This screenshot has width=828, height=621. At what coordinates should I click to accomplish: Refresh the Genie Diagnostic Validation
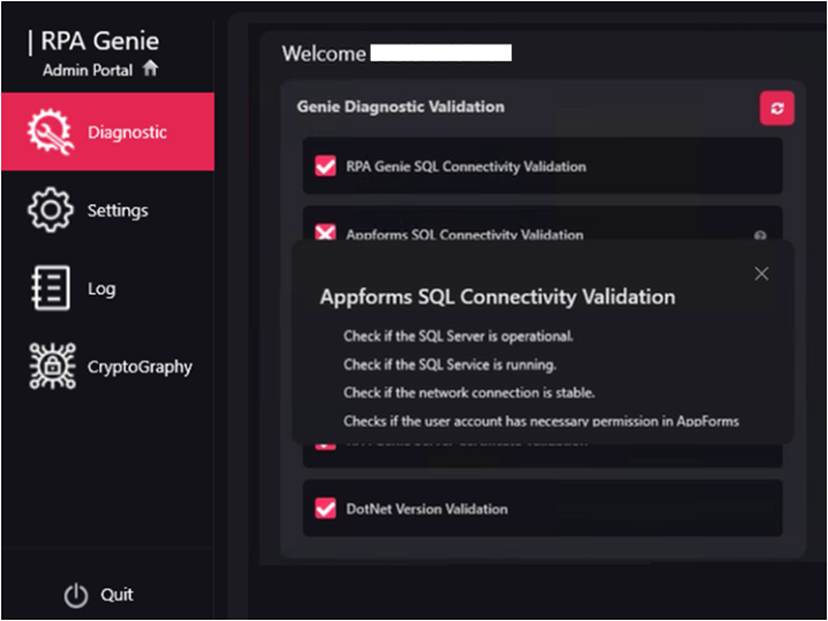click(x=777, y=108)
